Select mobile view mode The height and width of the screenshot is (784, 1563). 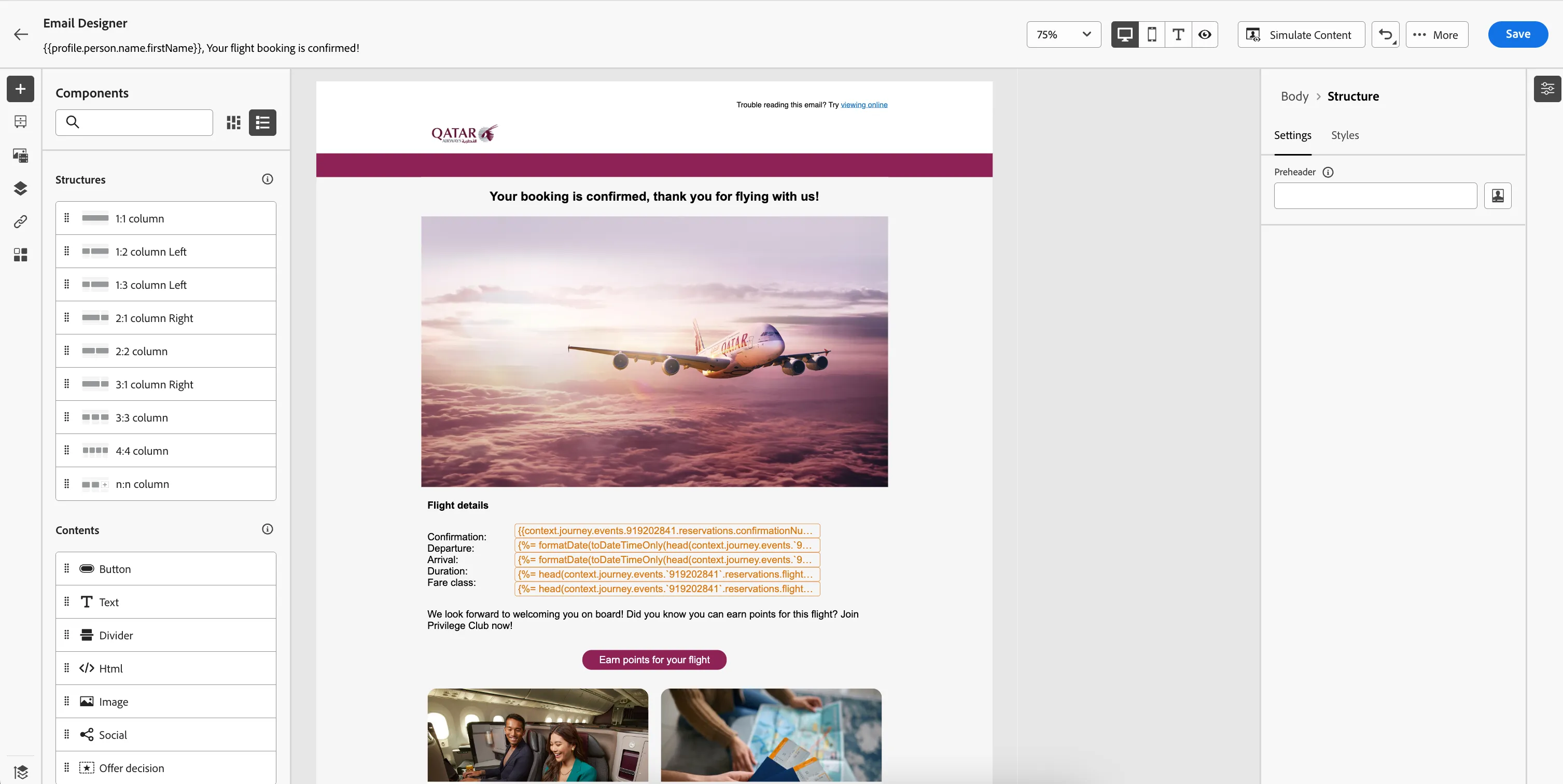[x=1151, y=35]
